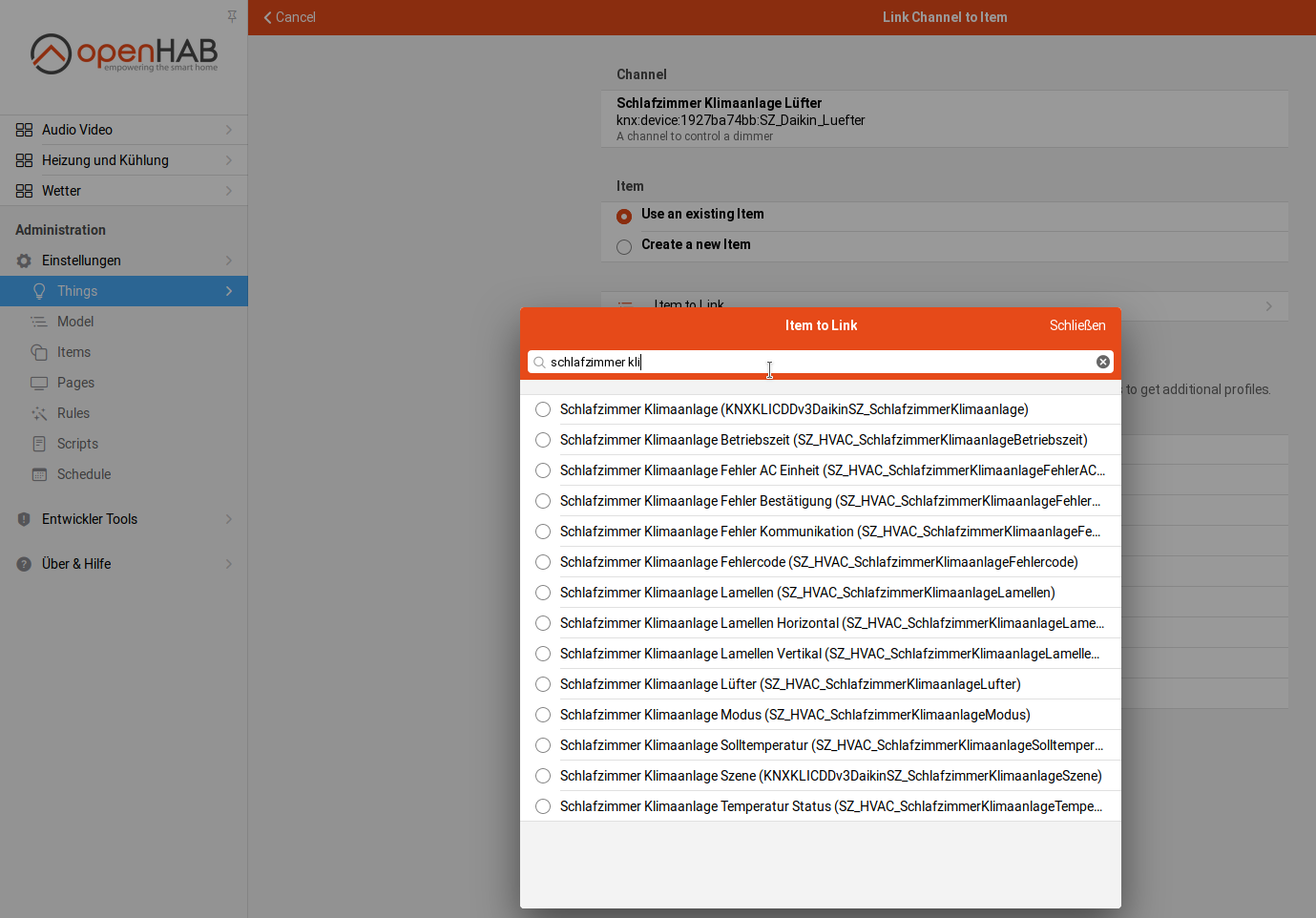This screenshot has width=1316, height=918.
Task: Select 'Create a new Item' radio
Action: 624,246
